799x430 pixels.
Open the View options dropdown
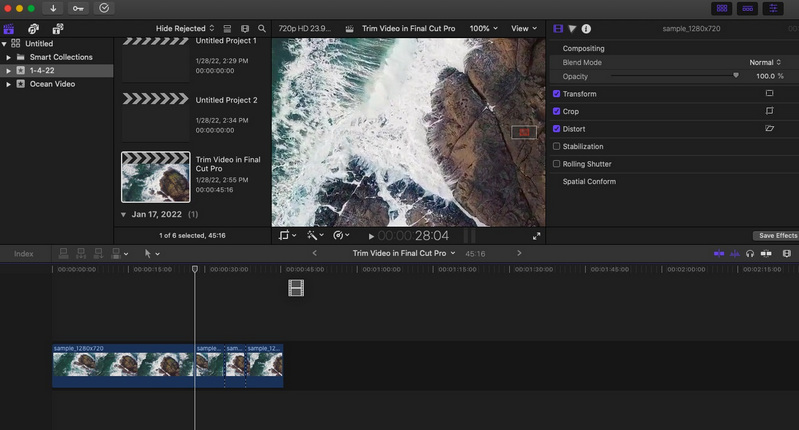click(x=524, y=29)
